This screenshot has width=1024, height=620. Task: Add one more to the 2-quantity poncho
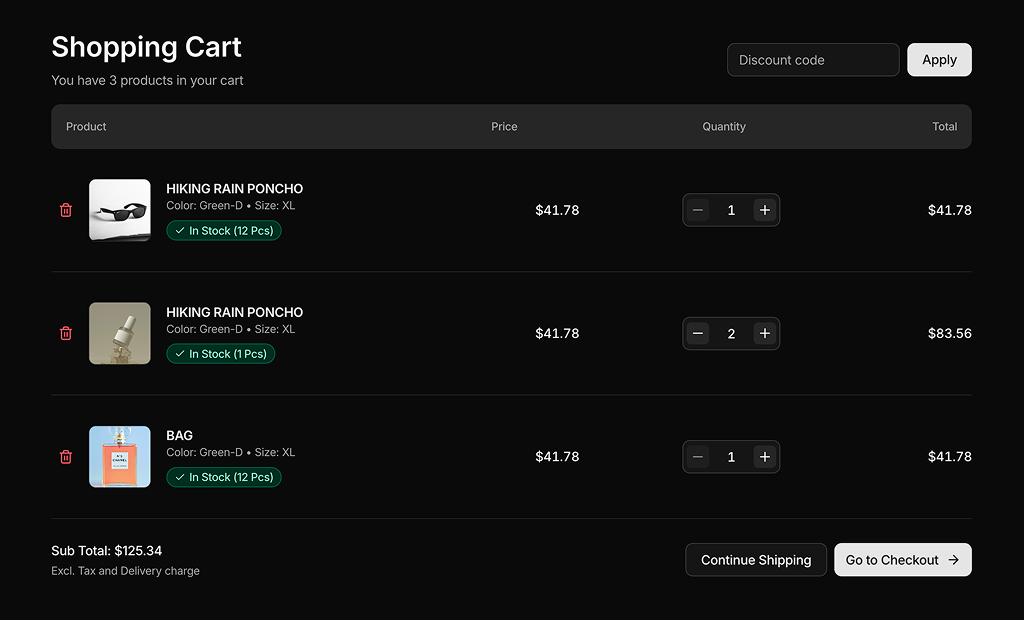point(765,333)
